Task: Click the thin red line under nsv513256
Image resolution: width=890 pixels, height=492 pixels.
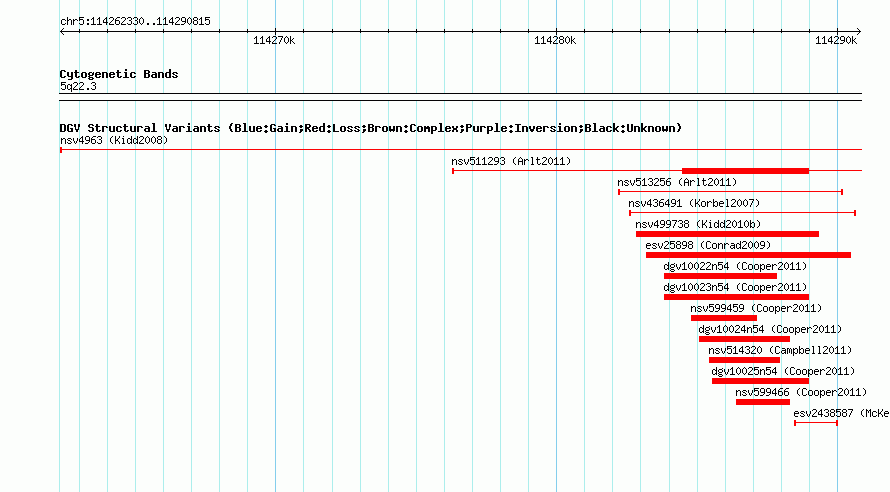Action: coord(731,192)
